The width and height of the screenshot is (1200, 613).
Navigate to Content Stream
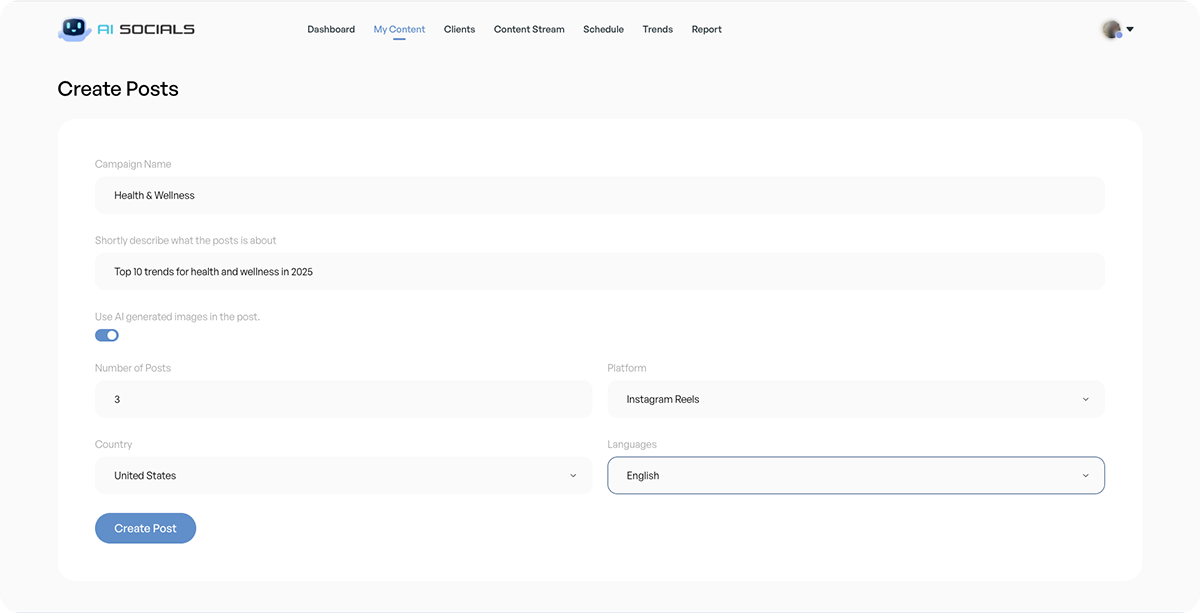click(x=529, y=30)
